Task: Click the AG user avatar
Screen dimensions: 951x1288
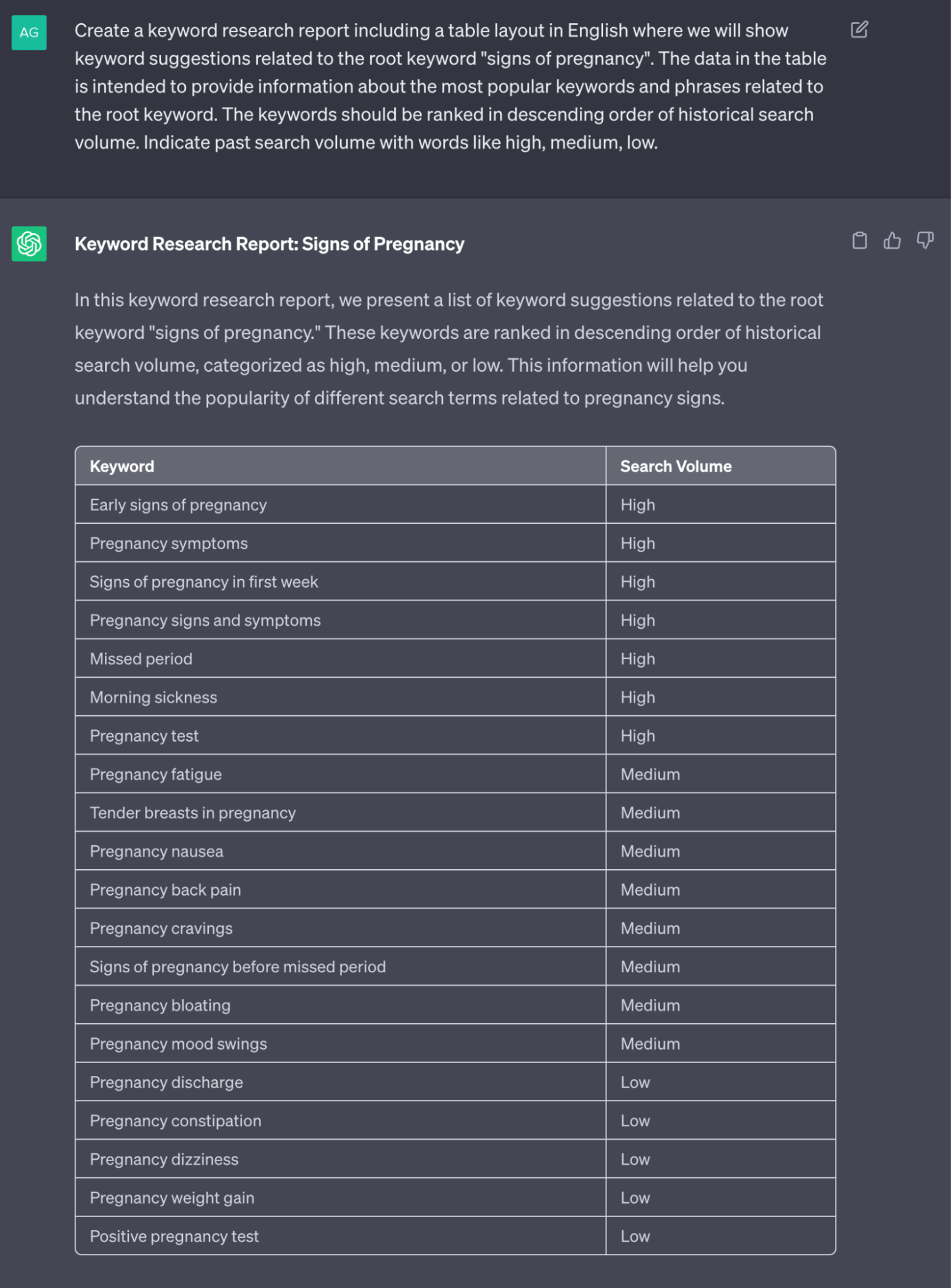Action: (x=29, y=33)
